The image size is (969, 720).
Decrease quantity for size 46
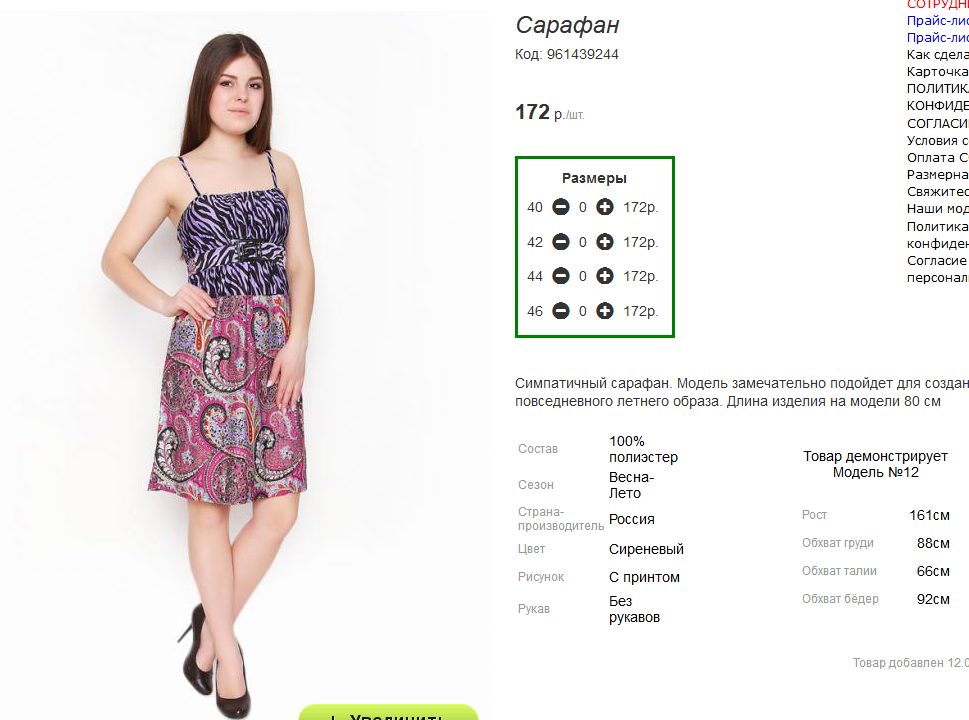(x=561, y=311)
